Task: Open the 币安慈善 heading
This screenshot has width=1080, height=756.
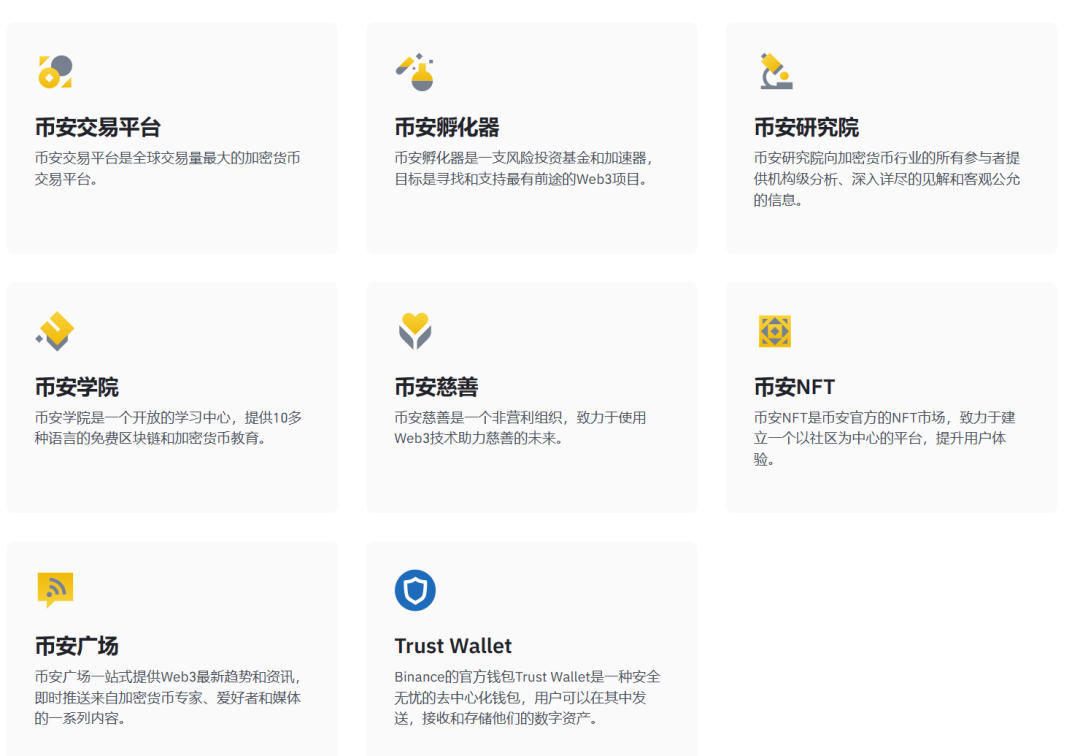Action: point(436,387)
